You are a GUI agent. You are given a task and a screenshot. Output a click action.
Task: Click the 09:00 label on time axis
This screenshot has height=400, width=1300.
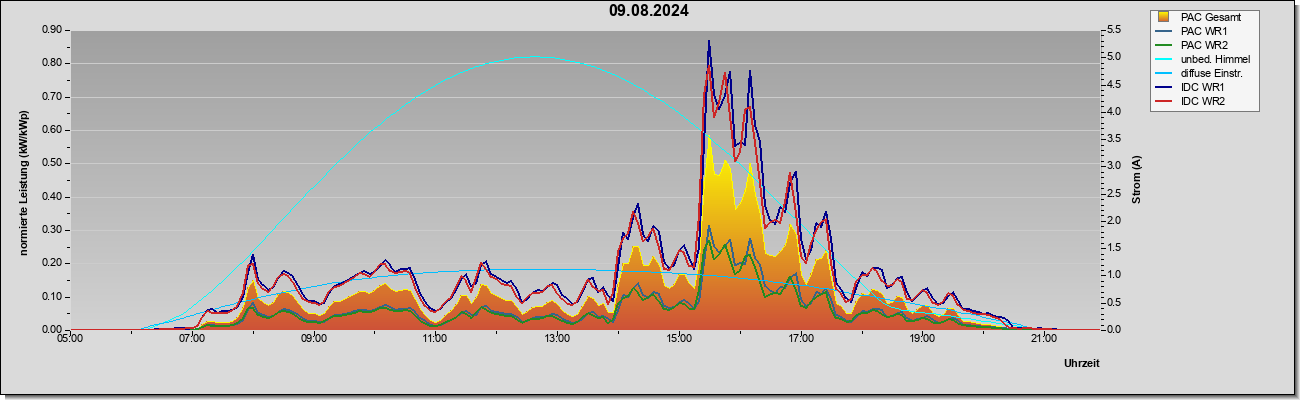tap(314, 339)
